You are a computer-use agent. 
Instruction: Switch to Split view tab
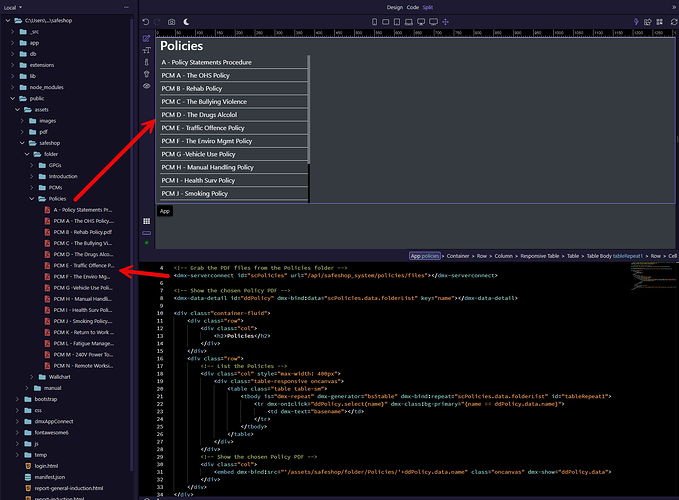pos(428,7)
